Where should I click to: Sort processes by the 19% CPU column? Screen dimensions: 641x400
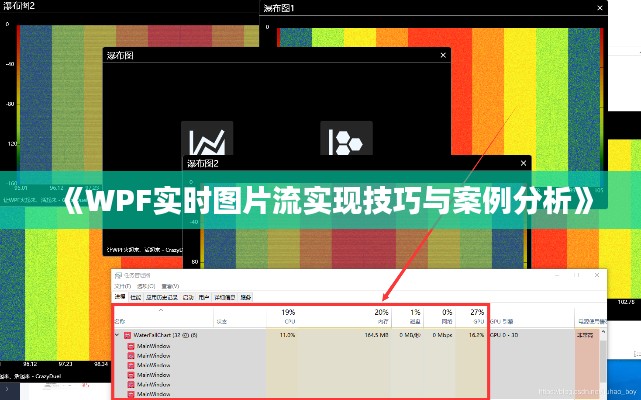coord(288,317)
